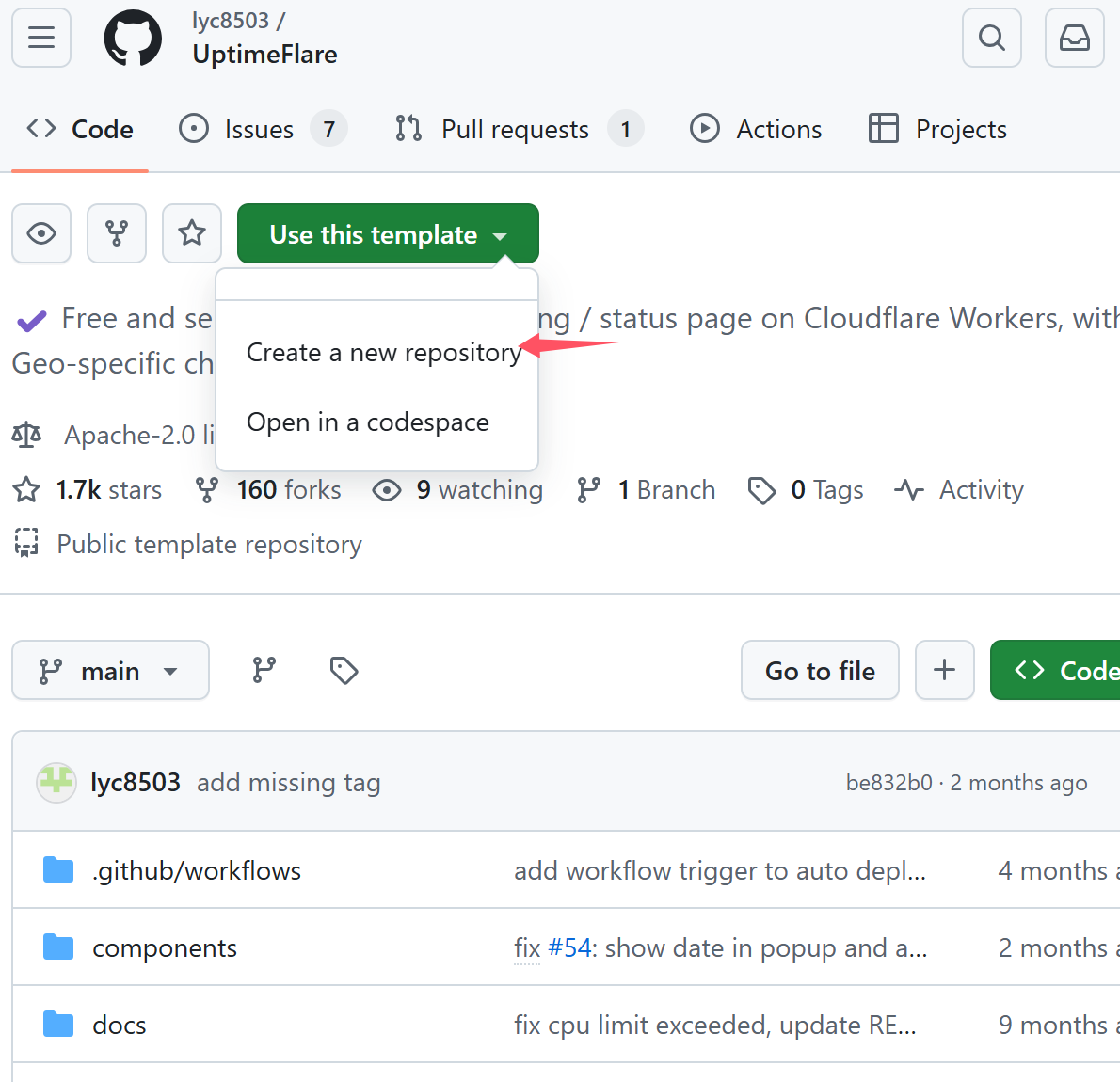Star the repository with star button
1120x1082 pixels.
[192, 233]
